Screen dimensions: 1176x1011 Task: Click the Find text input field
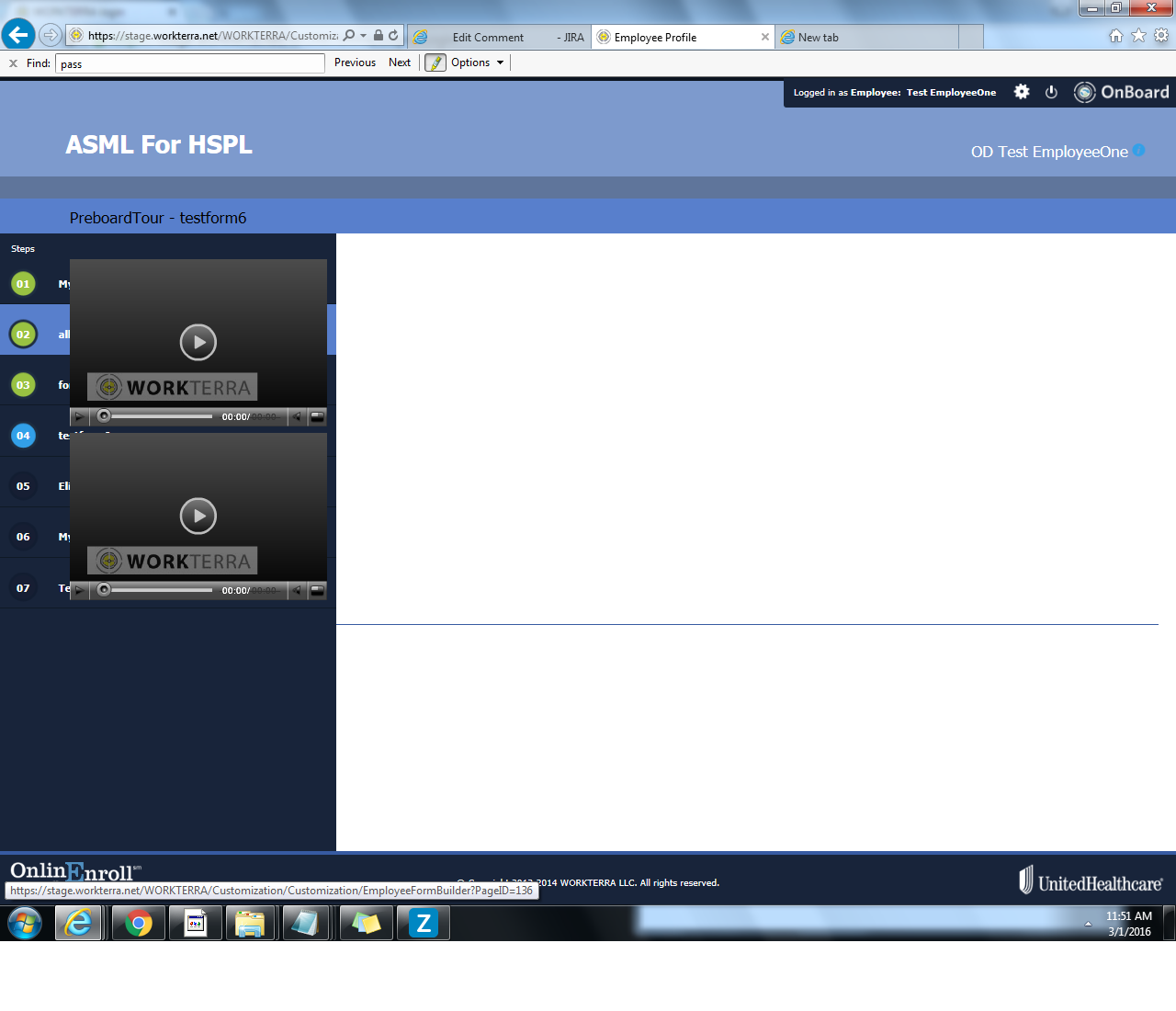[190, 63]
